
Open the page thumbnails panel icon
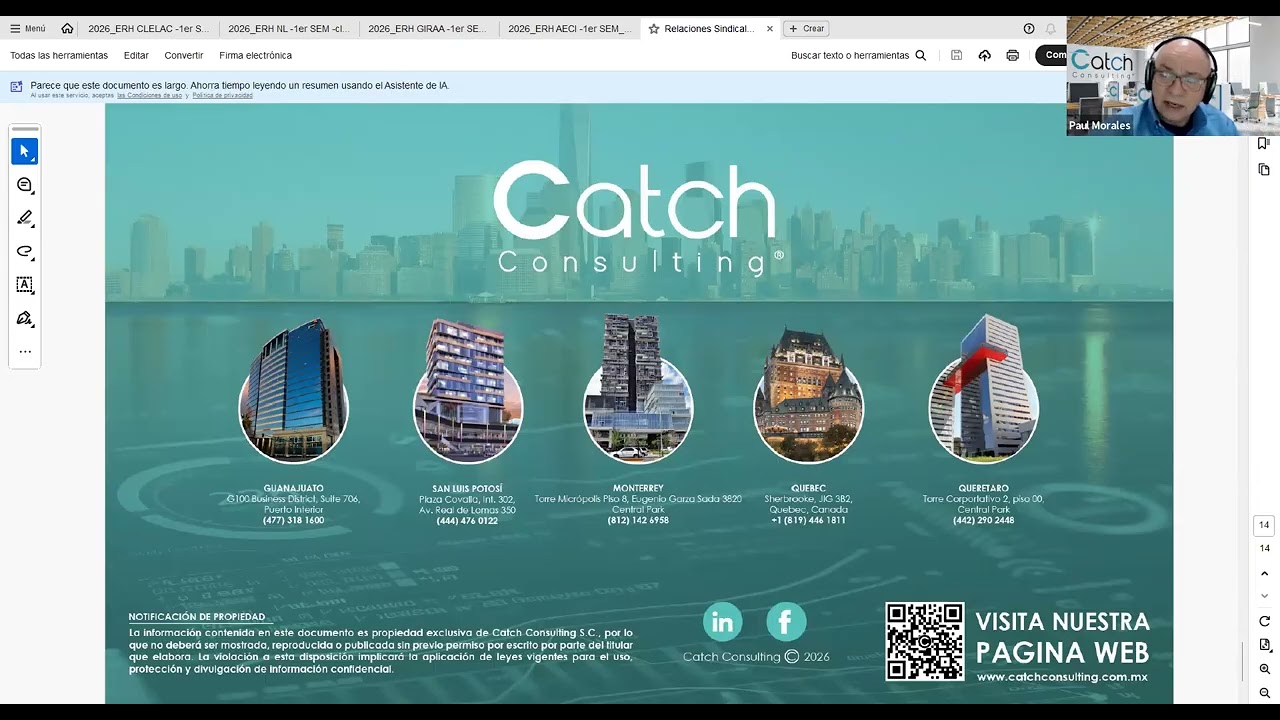pos(1264,170)
